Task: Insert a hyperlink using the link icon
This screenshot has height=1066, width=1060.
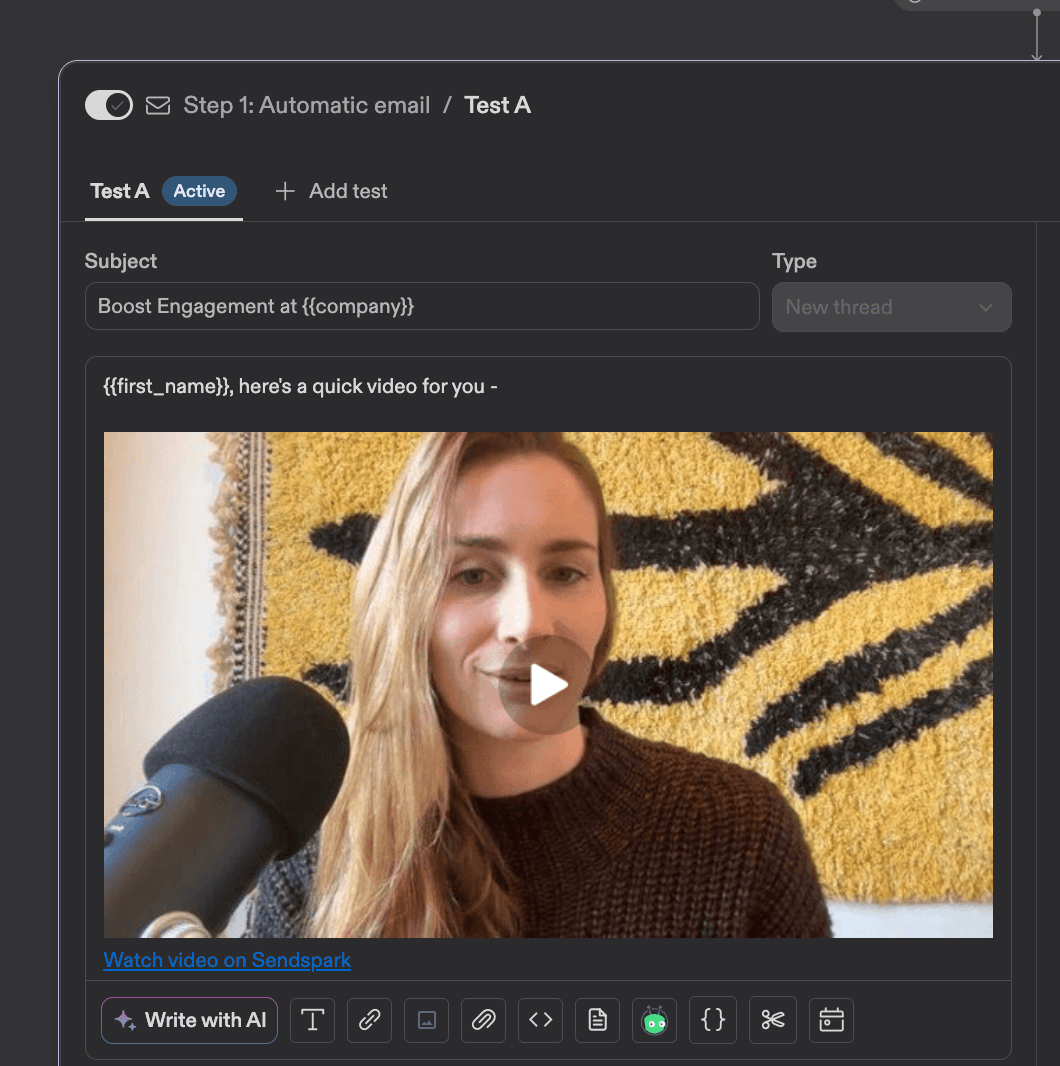Action: [369, 1020]
